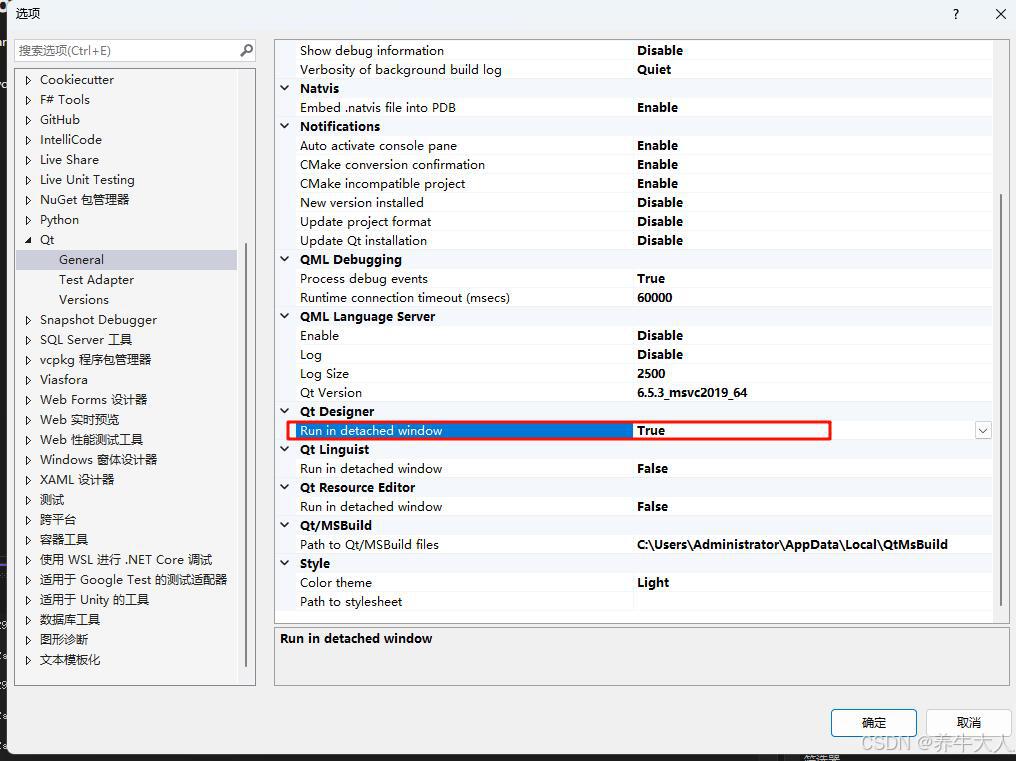
Task: Collapse the Qt/MSBuild section chevron
Action: 284,525
